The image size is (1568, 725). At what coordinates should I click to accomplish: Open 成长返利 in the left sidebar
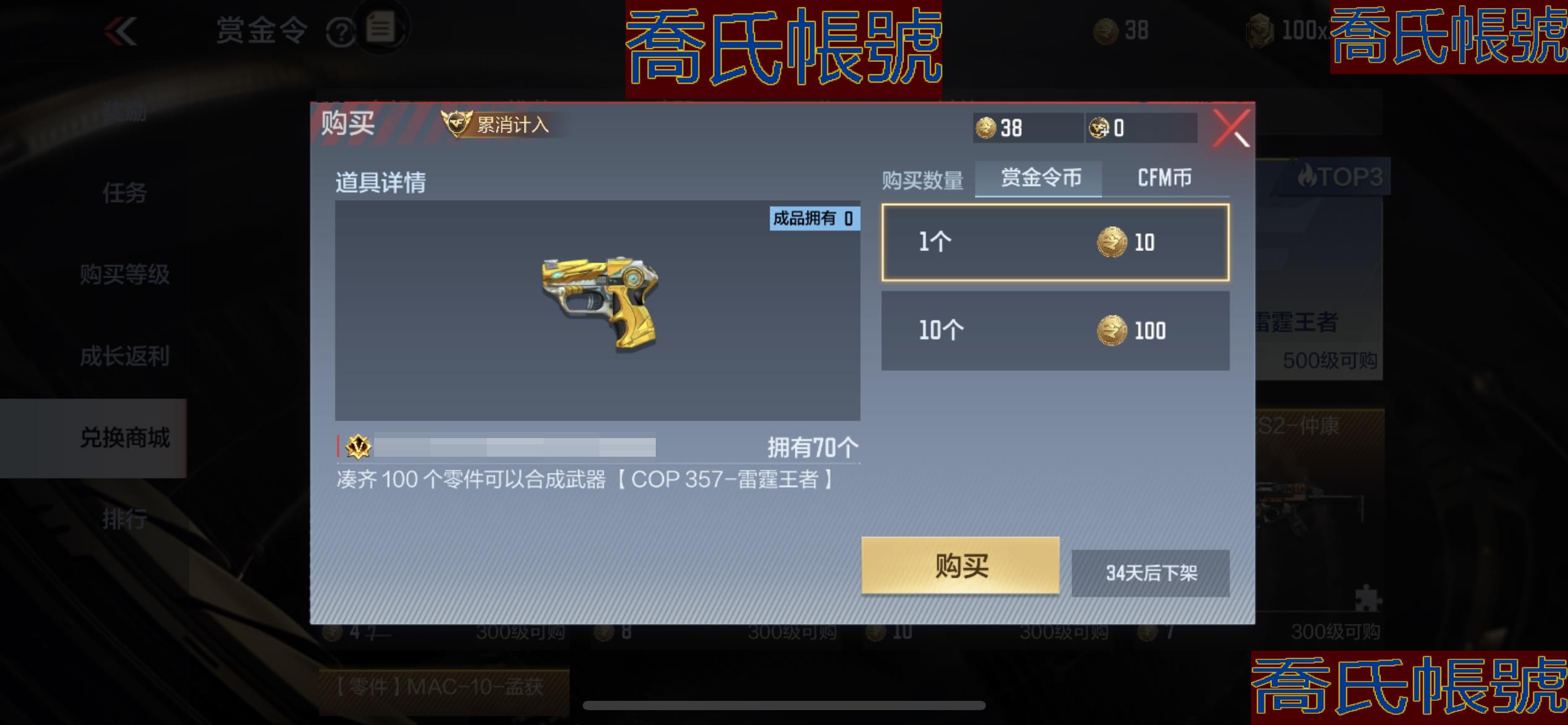click(x=124, y=356)
